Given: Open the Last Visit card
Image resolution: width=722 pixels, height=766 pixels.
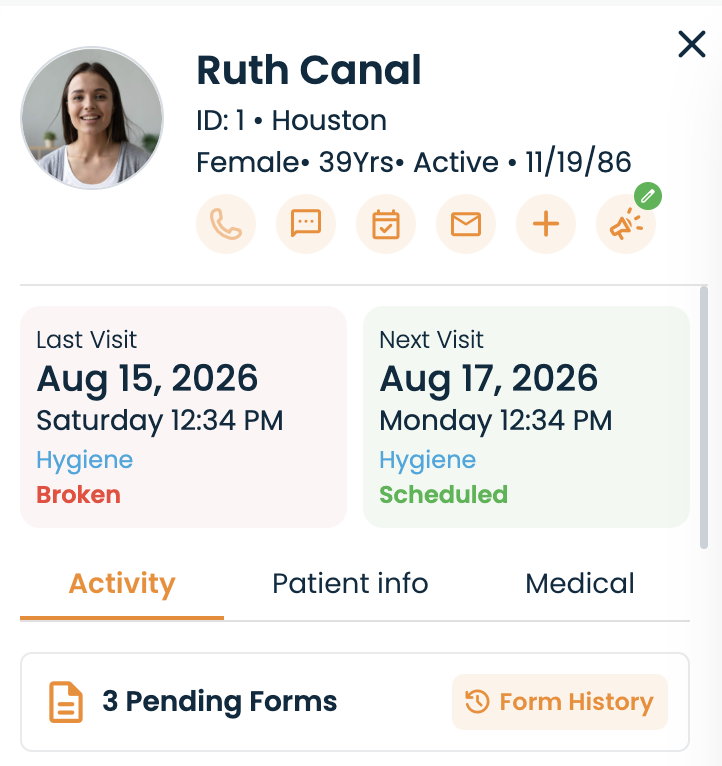Looking at the screenshot, I should pyautogui.click(x=184, y=417).
